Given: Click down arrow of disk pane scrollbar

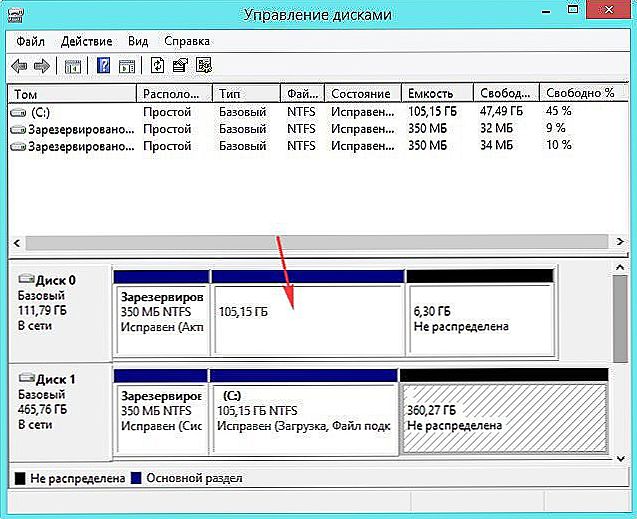Looking at the screenshot, I should click(x=620, y=459).
